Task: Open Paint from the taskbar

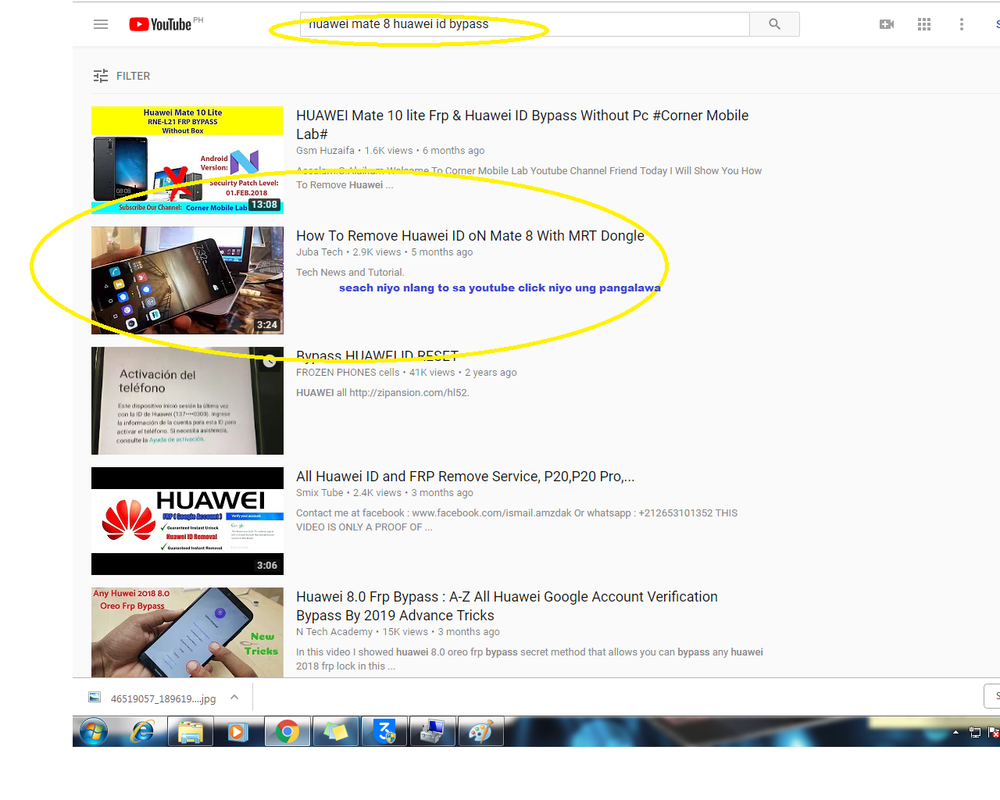Action: 482,731
